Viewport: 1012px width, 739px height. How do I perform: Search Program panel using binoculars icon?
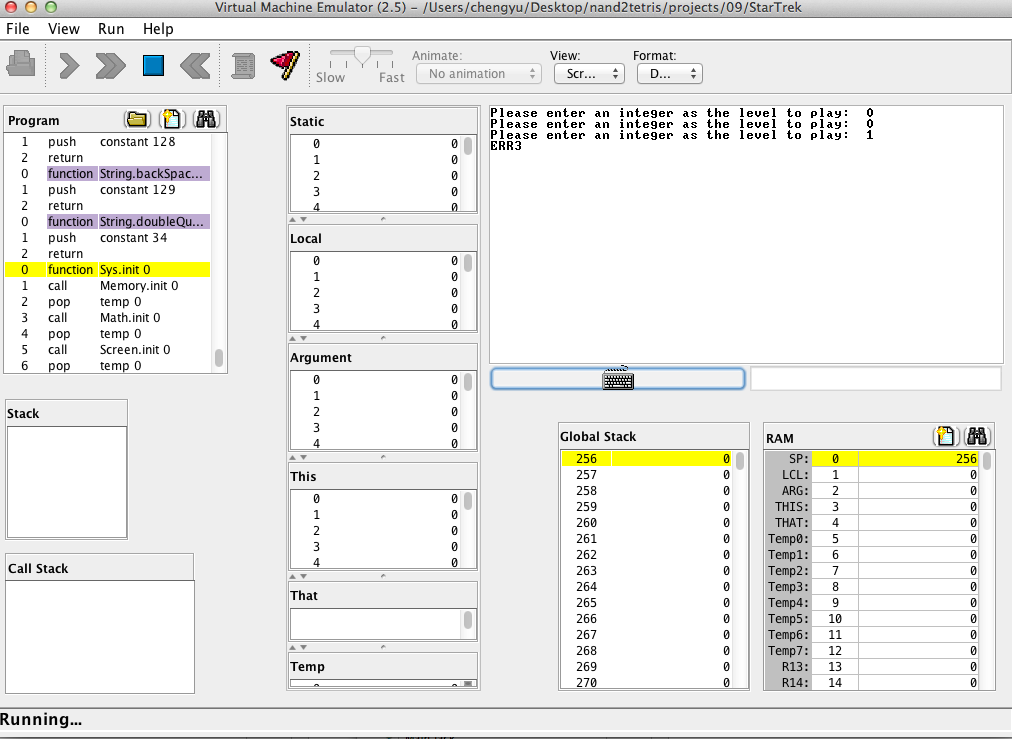click(x=207, y=120)
